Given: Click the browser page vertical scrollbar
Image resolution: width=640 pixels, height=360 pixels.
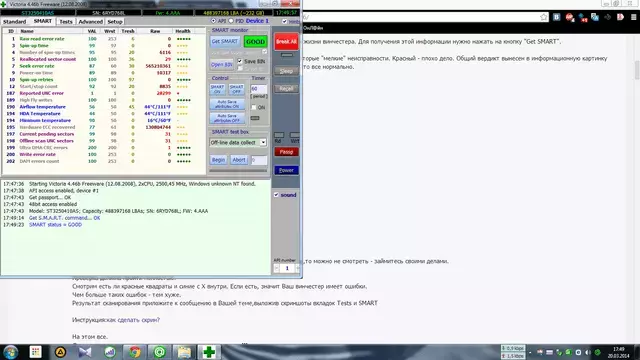Looking at the screenshot, I should click(x=637, y=70).
